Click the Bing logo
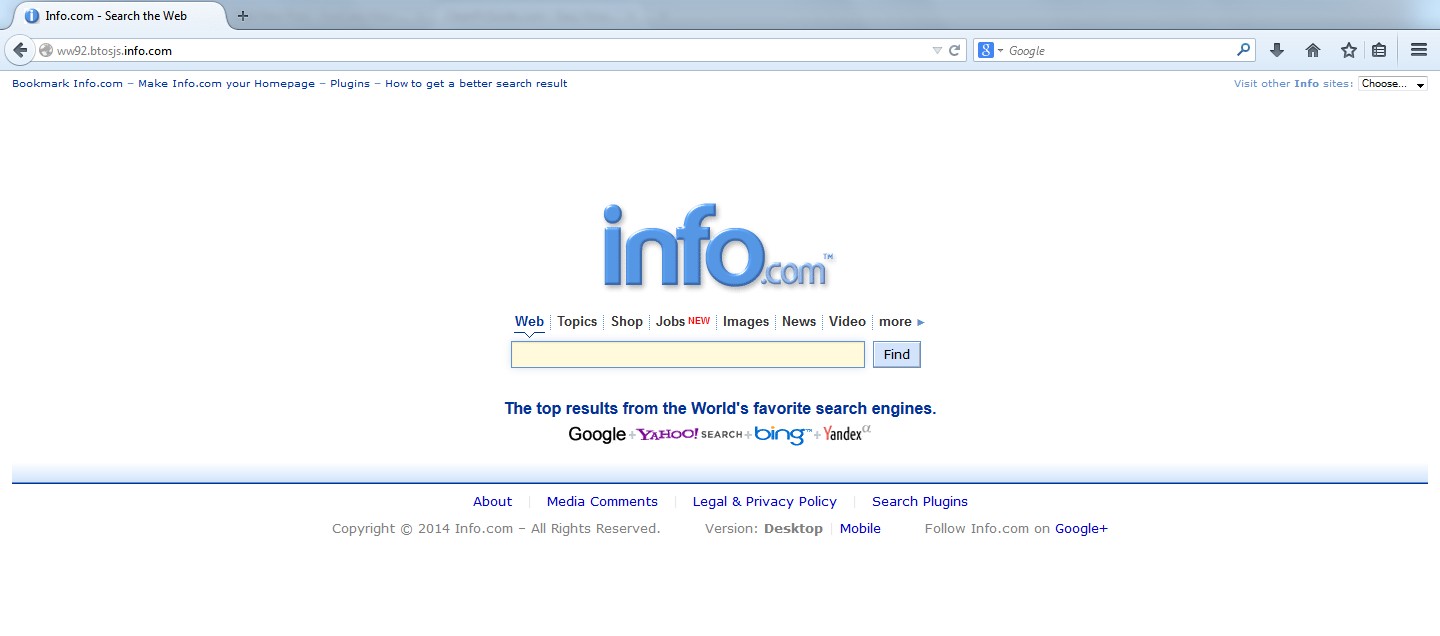 coord(783,434)
